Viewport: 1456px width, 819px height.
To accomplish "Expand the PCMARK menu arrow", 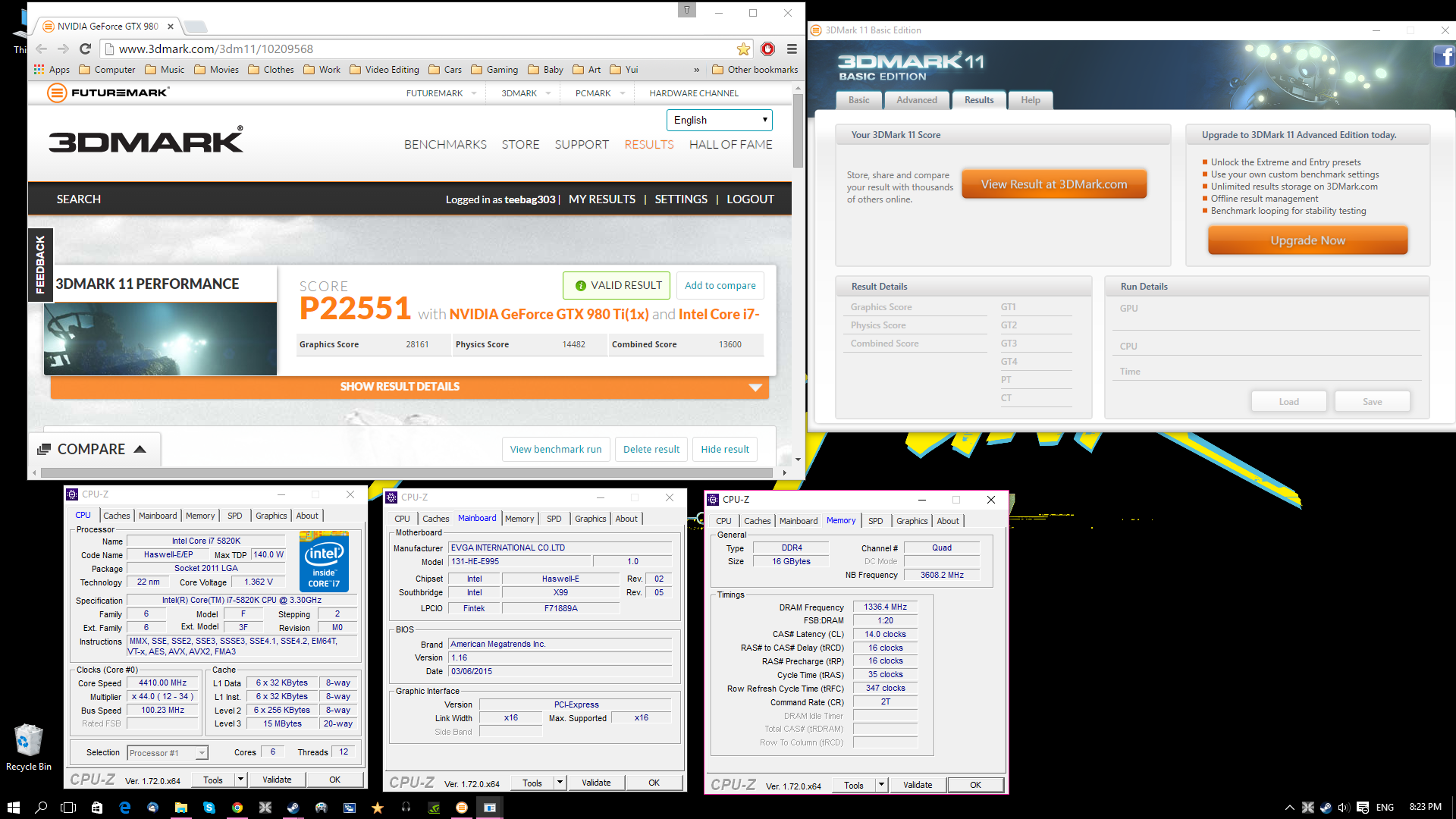I will pos(623,93).
